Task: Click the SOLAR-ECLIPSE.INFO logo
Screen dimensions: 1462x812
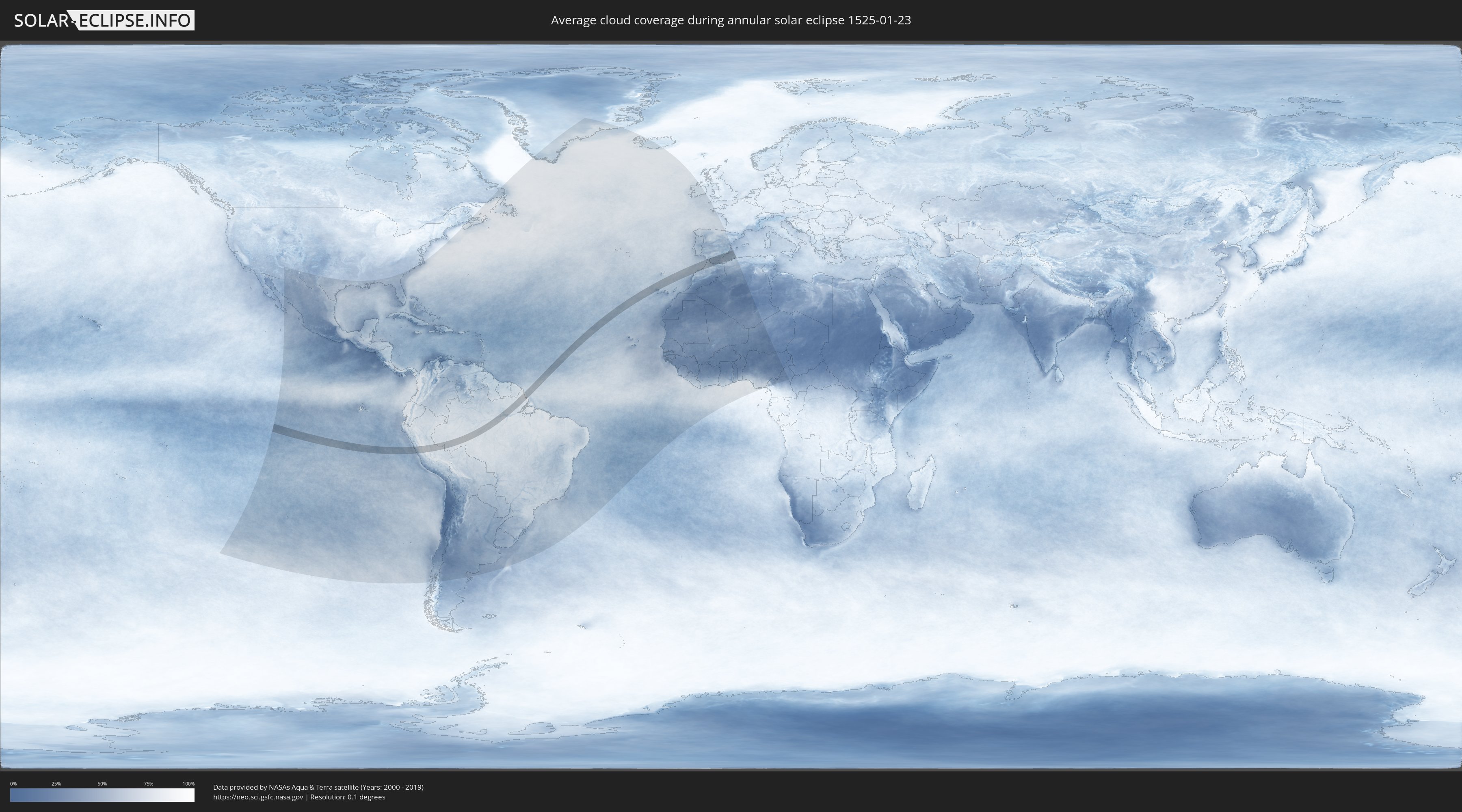Action: (104, 20)
